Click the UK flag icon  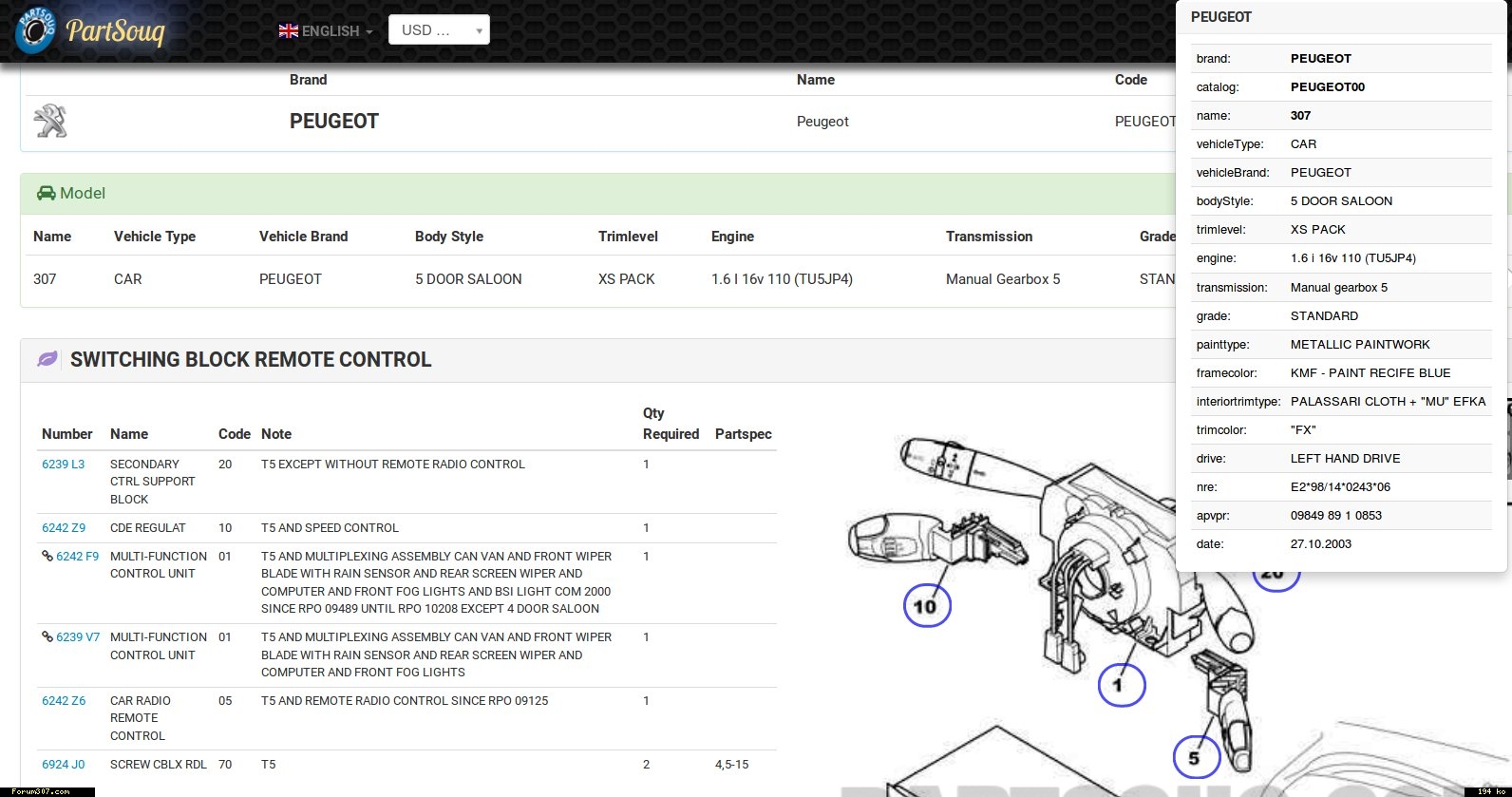289,30
